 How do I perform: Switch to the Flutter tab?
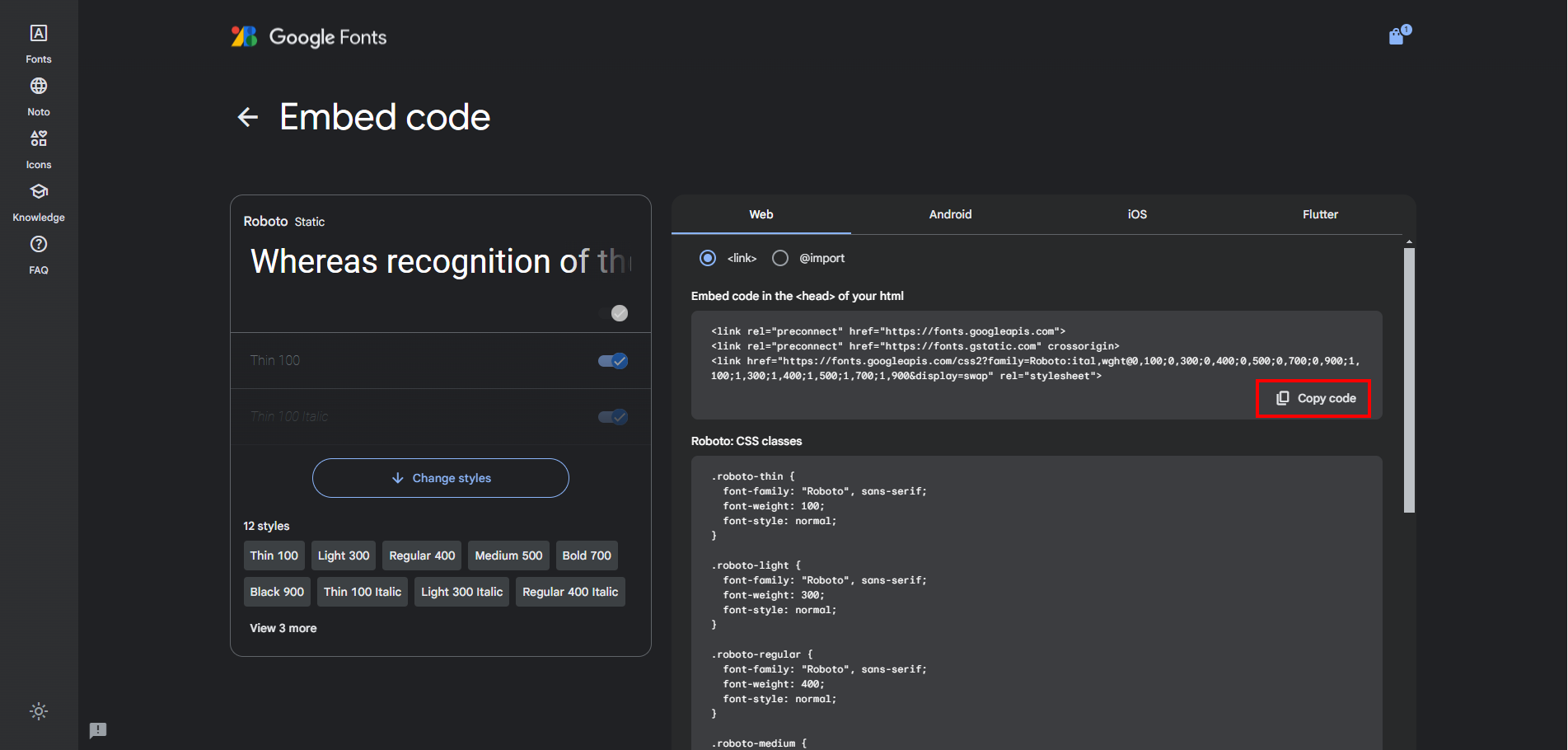pyautogui.click(x=1320, y=214)
